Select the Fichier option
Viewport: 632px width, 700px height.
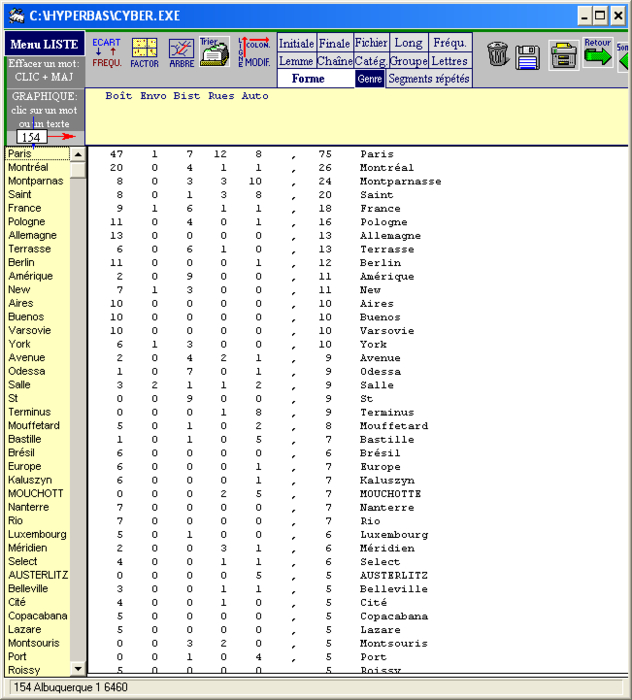tap(371, 43)
